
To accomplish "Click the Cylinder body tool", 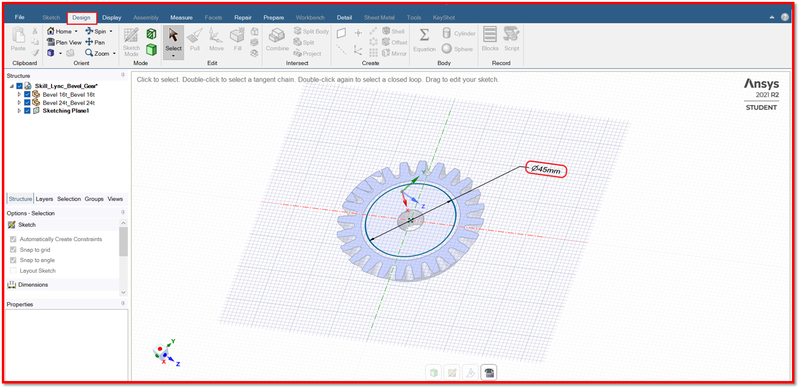I will 459,33.
